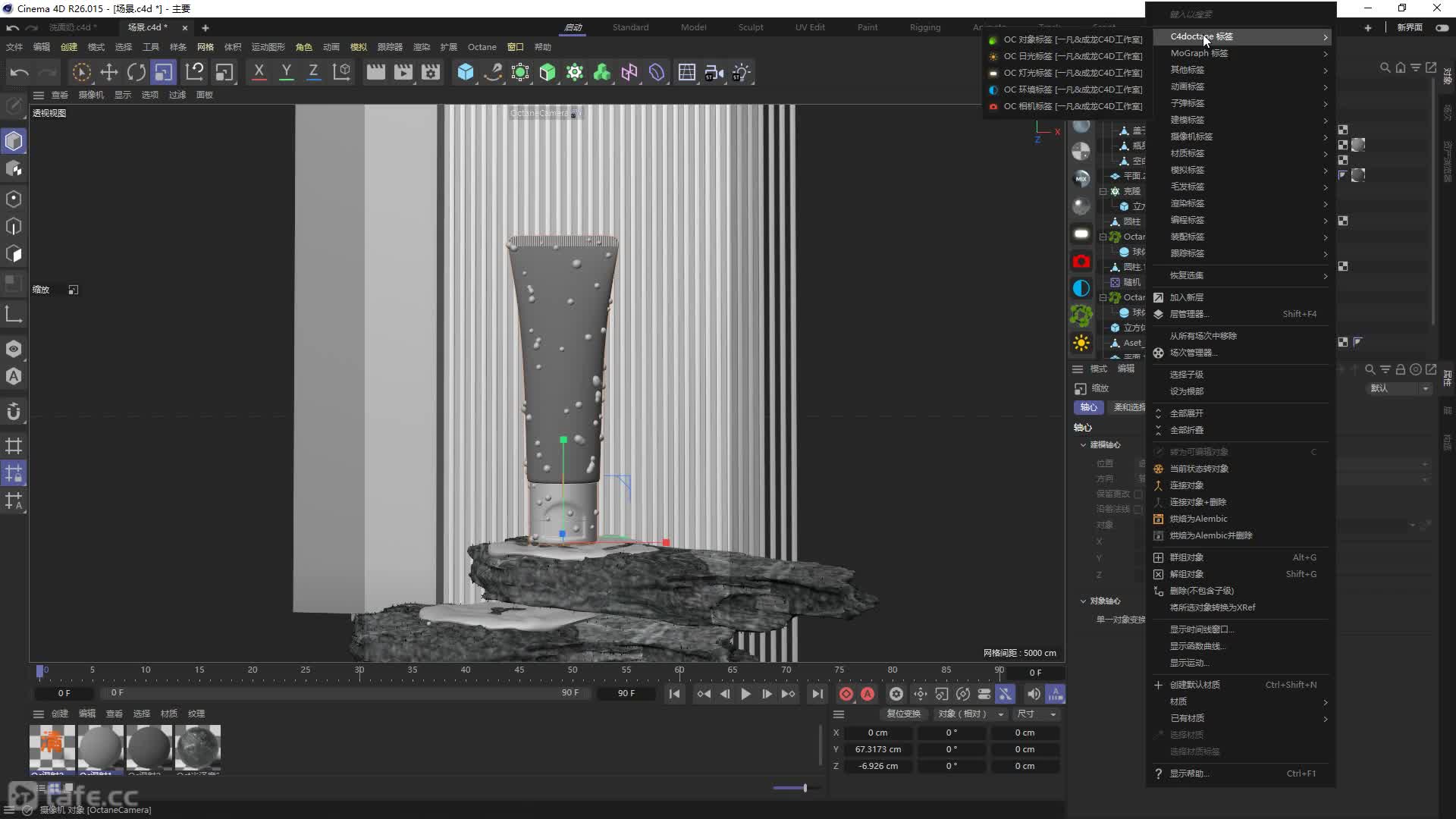
Task: Collapse the 建模轴心 section
Action: coord(1083,445)
